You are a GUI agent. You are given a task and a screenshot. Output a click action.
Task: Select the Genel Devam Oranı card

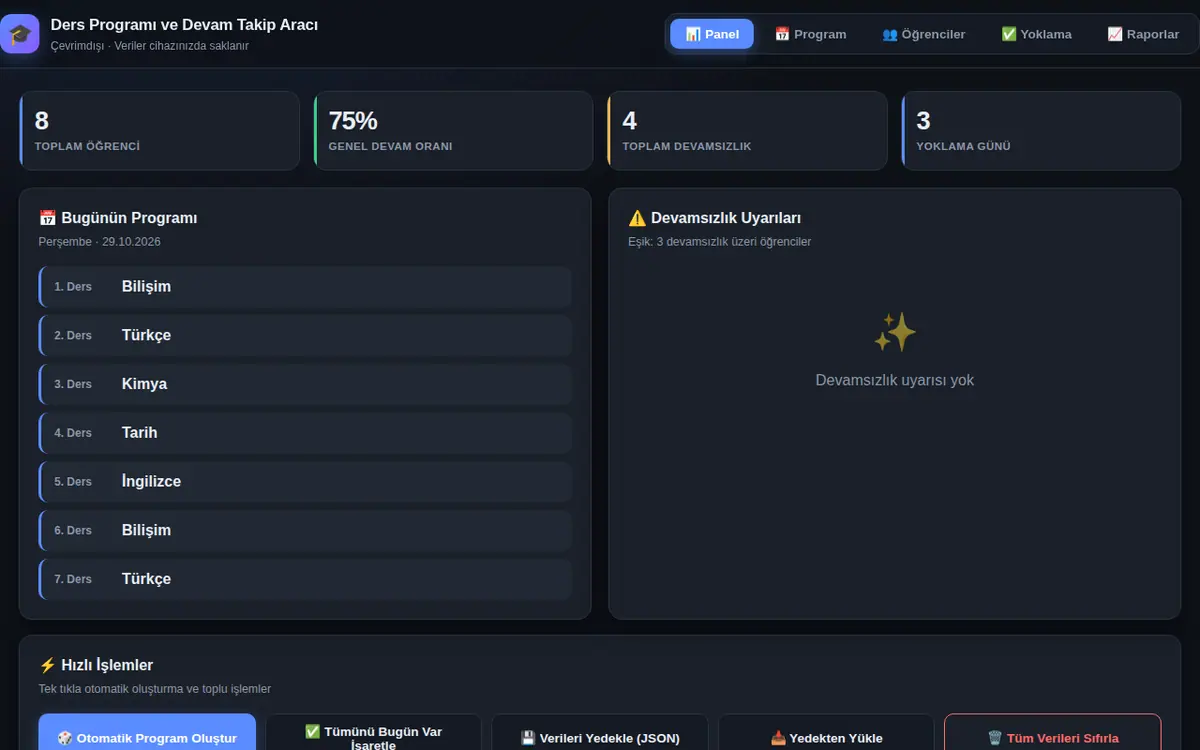453,131
